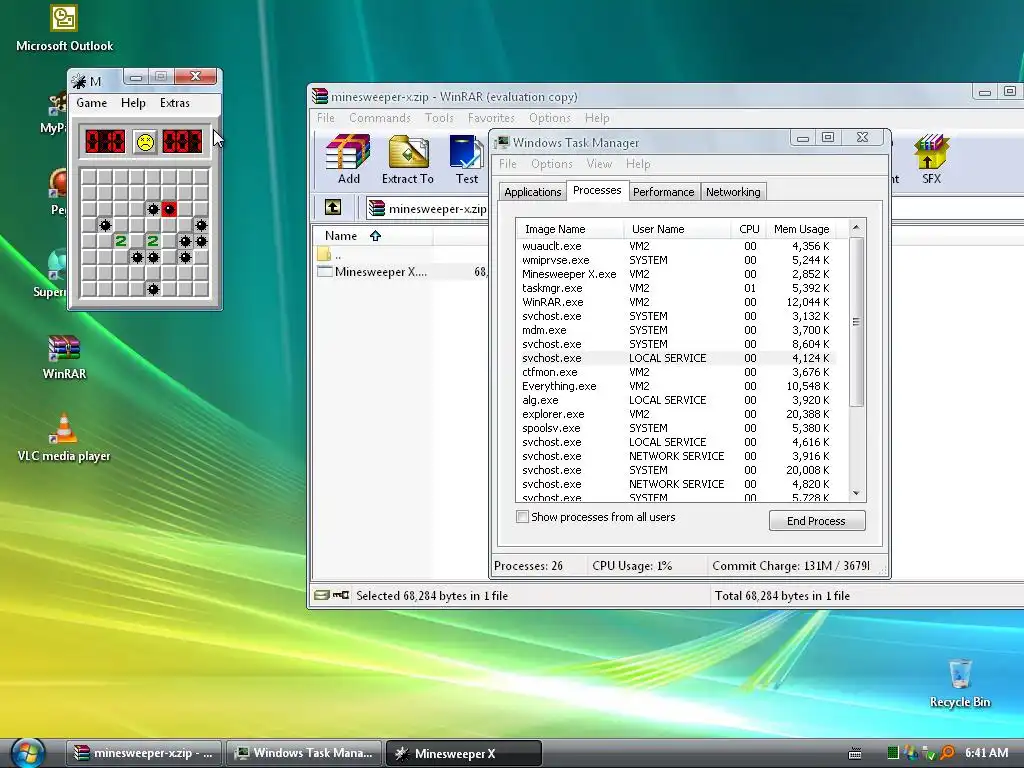Click the Task Manager title bar icon
The height and width of the screenshot is (768, 1024).
[502, 142]
